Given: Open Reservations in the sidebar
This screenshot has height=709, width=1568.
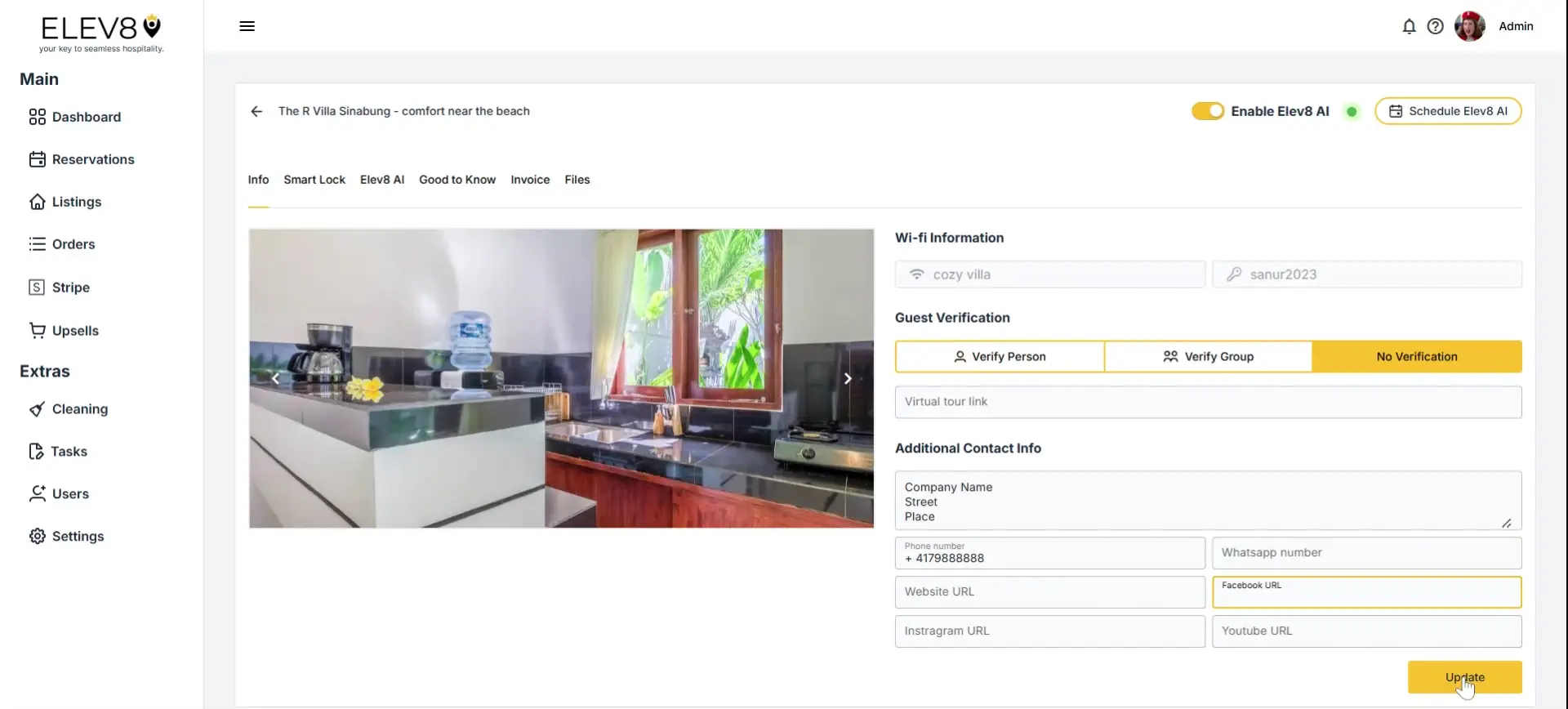Looking at the screenshot, I should [82, 159].
